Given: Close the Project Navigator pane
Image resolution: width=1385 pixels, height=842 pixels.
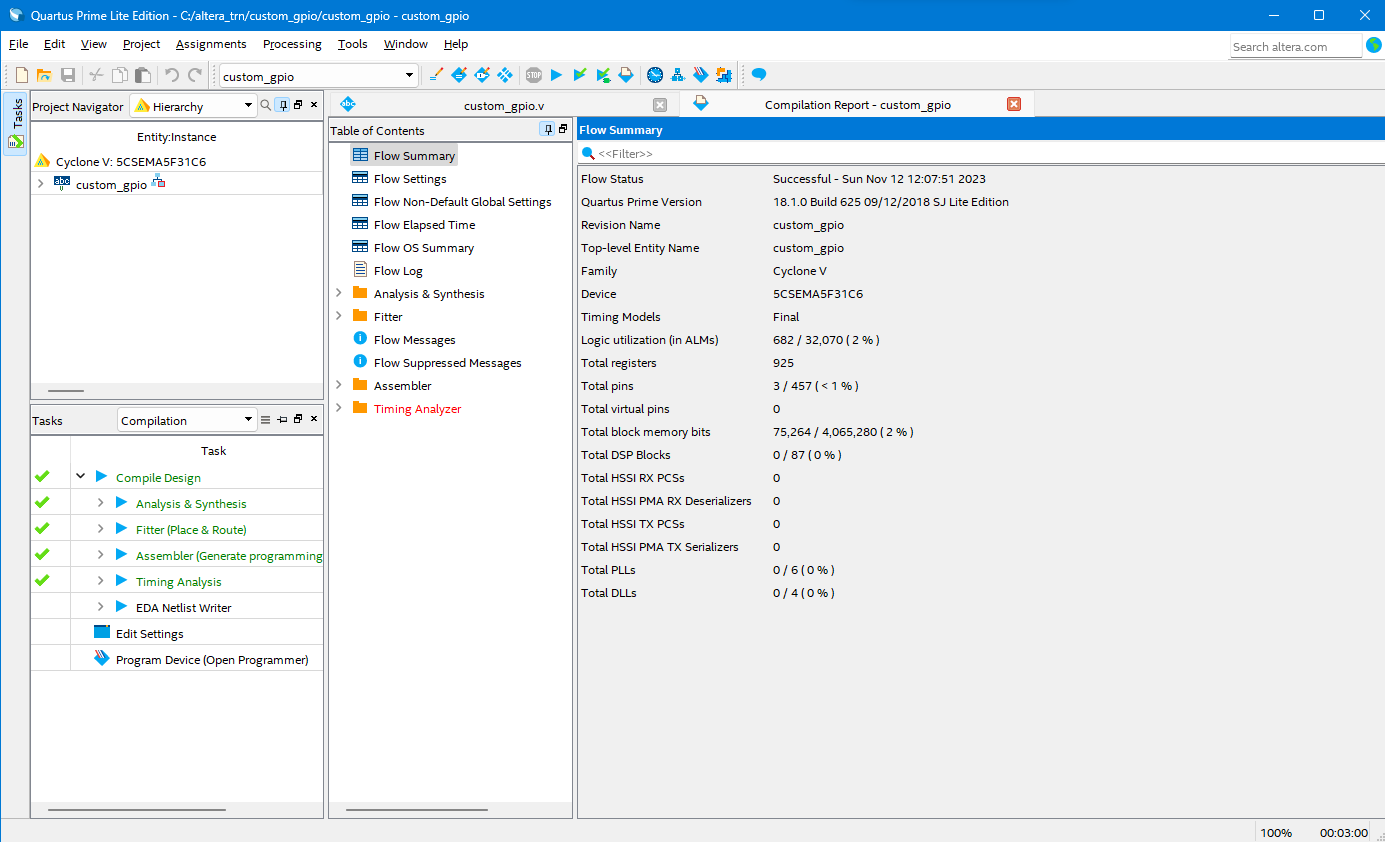Looking at the screenshot, I should (314, 105).
